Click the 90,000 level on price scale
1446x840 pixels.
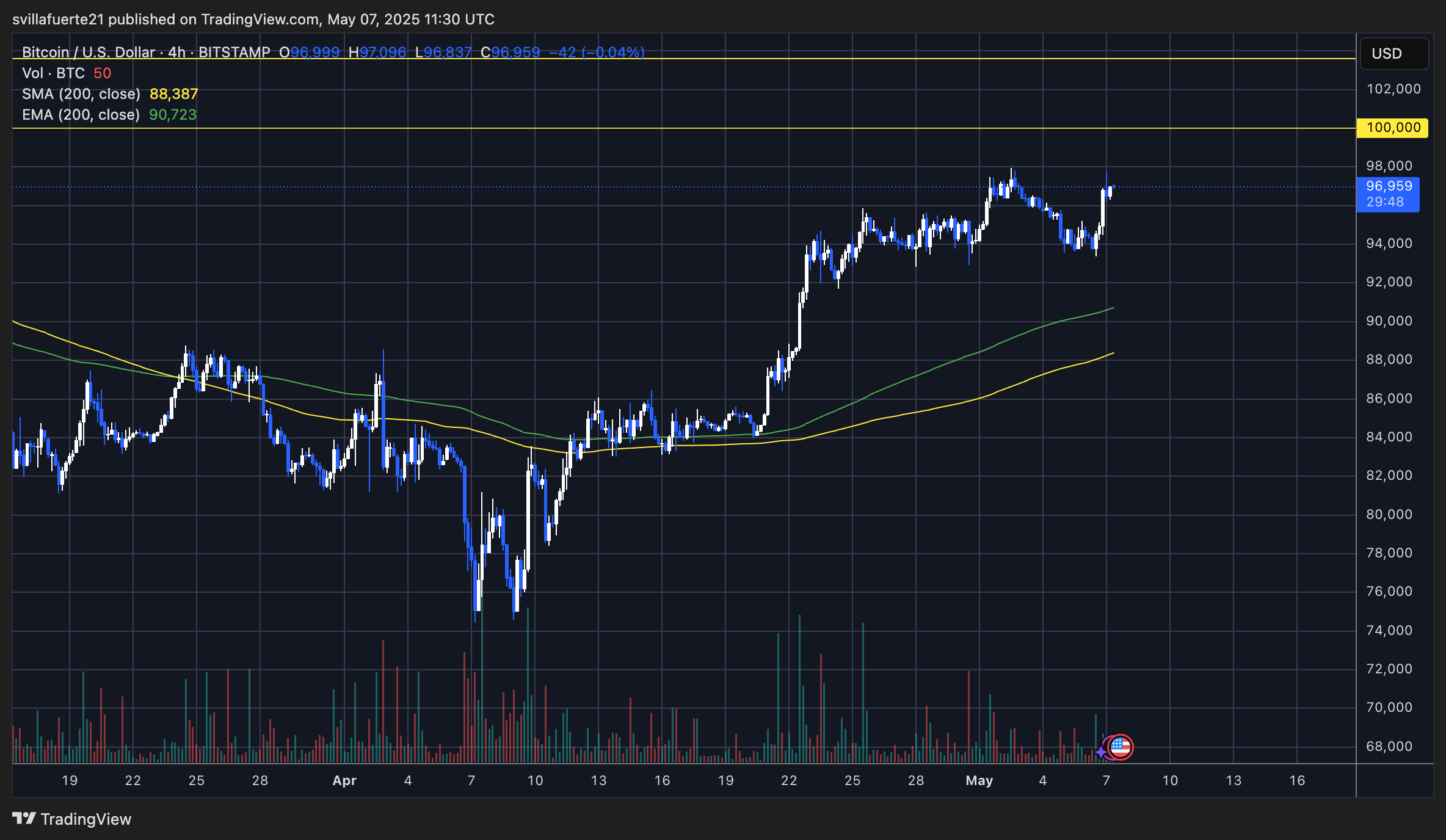[1389, 320]
